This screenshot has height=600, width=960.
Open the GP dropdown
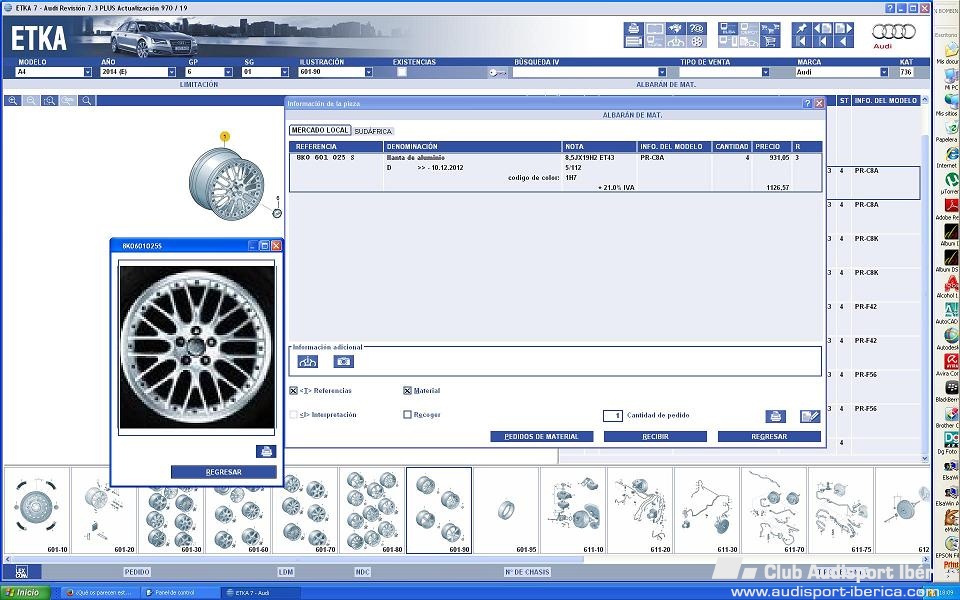[228, 72]
